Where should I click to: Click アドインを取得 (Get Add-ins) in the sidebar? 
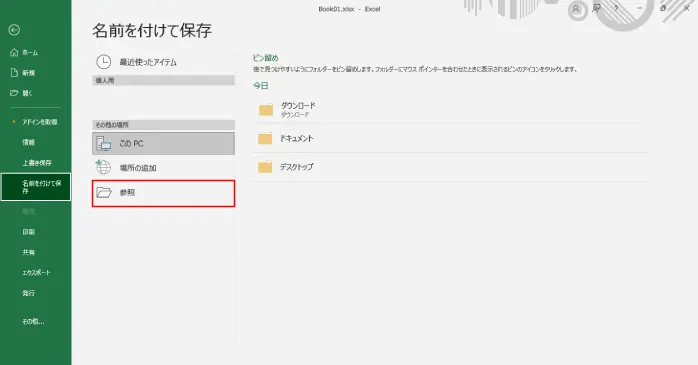click(x=36, y=122)
